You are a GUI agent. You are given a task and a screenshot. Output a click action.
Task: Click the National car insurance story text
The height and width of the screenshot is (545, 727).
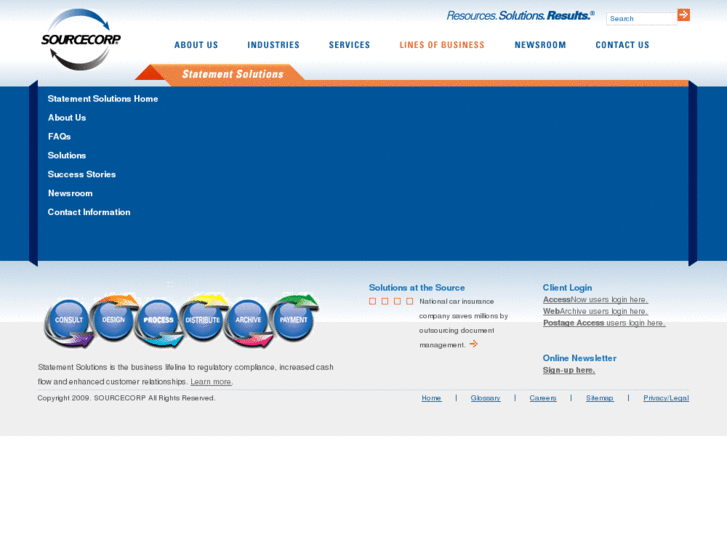tap(463, 323)
